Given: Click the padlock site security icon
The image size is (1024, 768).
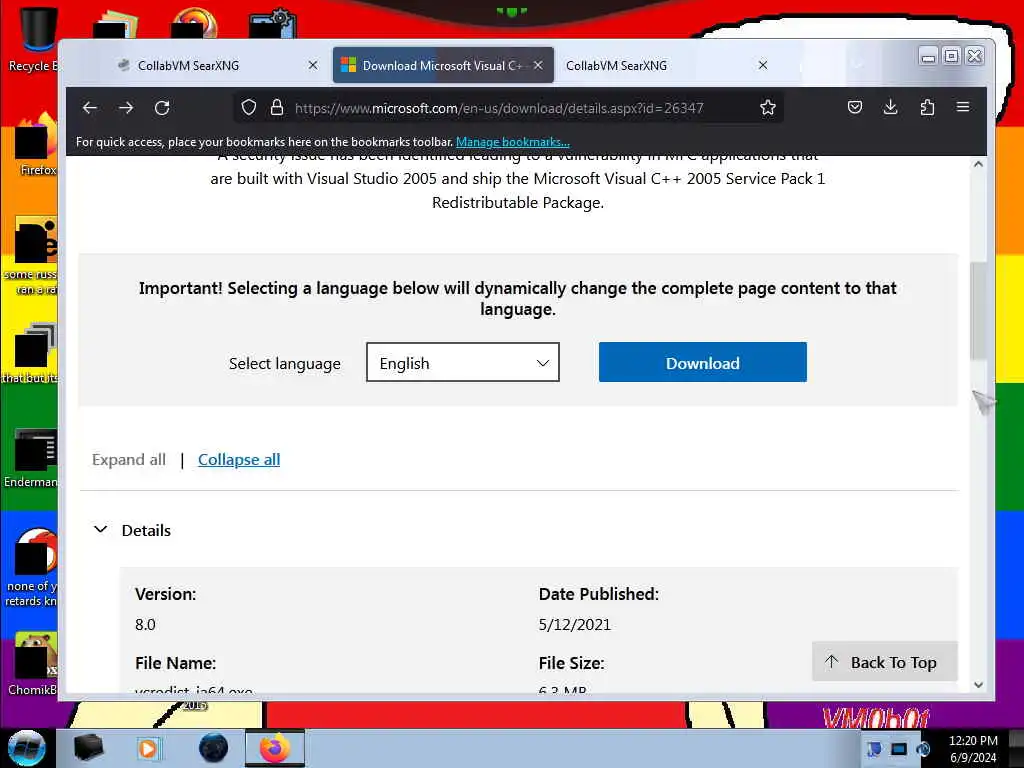Looking at the screenshot, I should click(x=277, y=107).
